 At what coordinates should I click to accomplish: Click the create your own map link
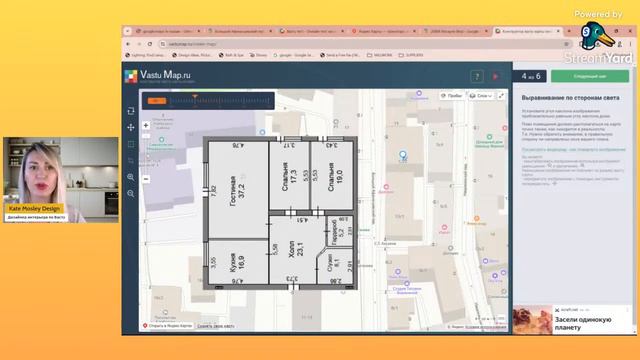[x=216, y=326]
